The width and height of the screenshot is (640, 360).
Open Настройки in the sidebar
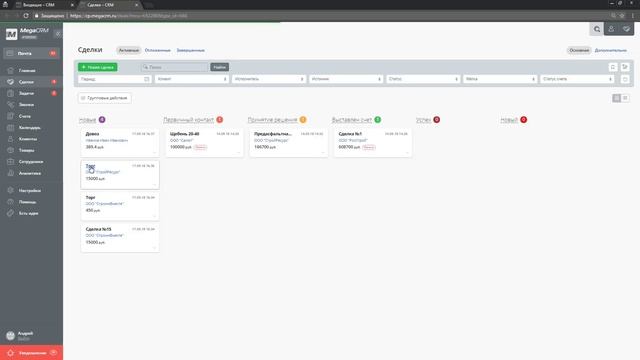(31, 191)
